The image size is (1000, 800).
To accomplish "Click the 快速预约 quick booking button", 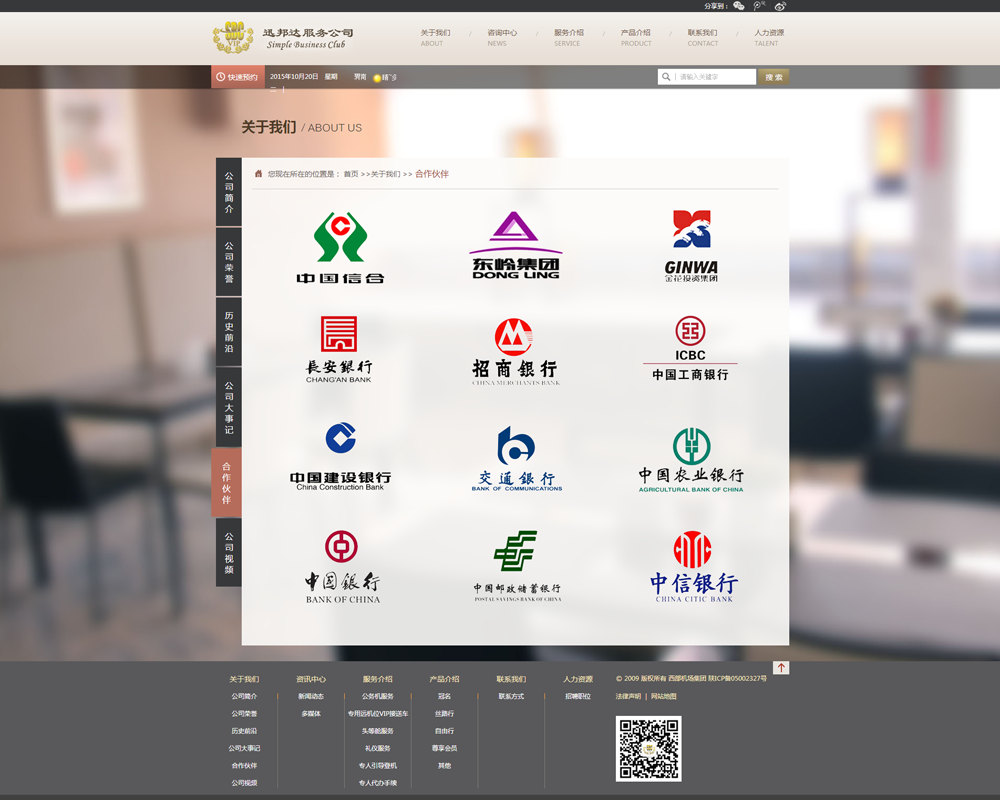I will click(238, 77).
